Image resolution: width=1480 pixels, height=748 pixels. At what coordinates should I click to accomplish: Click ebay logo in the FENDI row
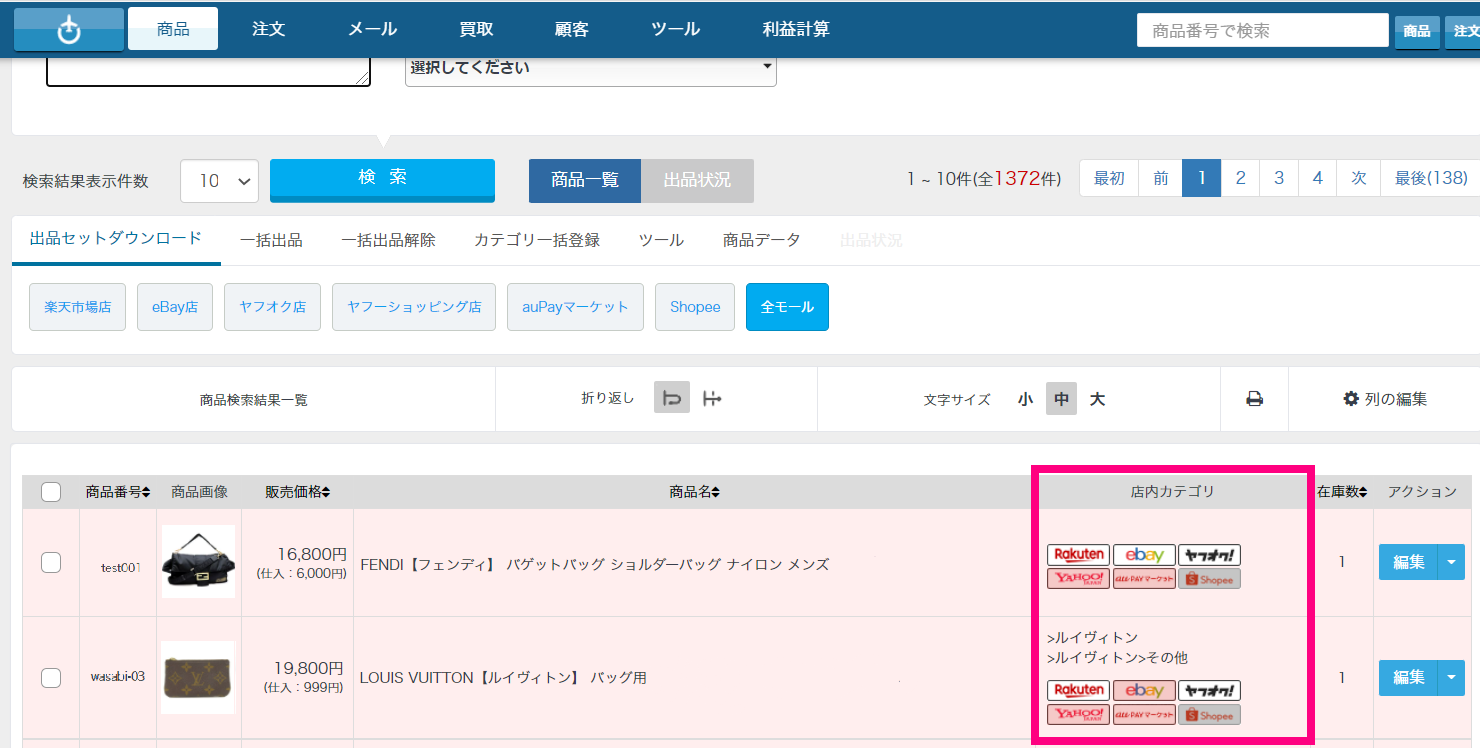pyautogui.click(x=1144, y=555)
